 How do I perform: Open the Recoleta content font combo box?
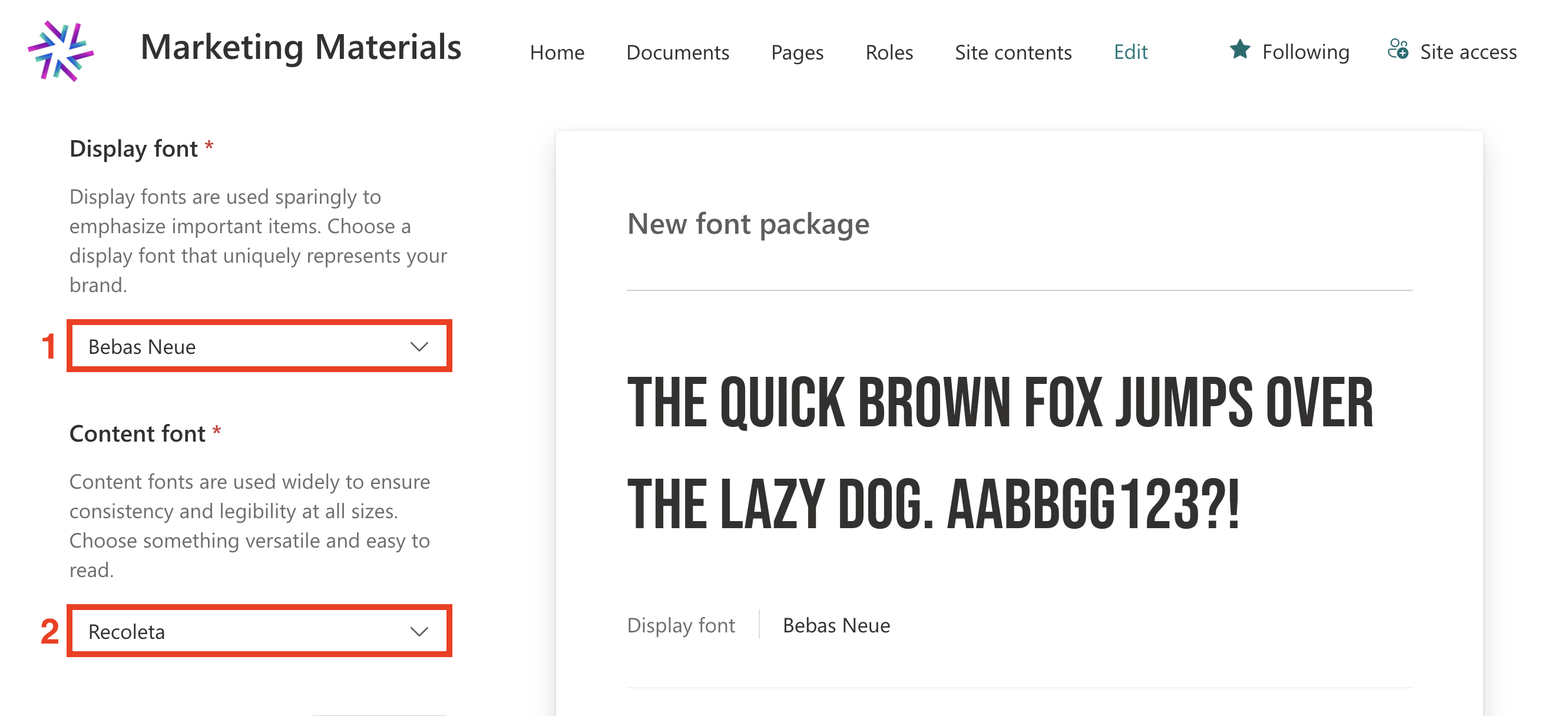click(x=243, y=631)
